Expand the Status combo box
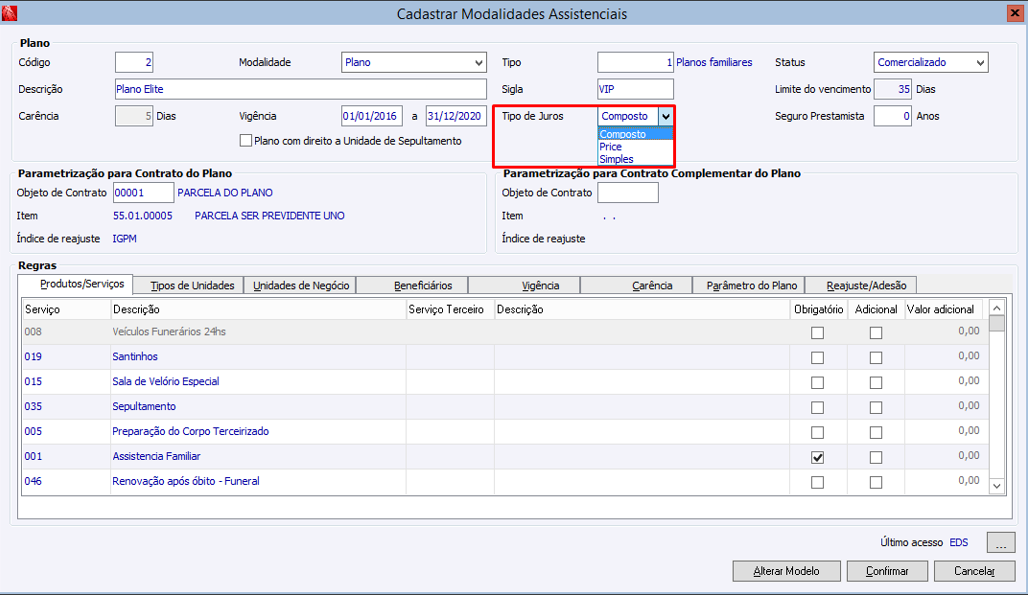The image size is (1028, 595). [979, 63]
